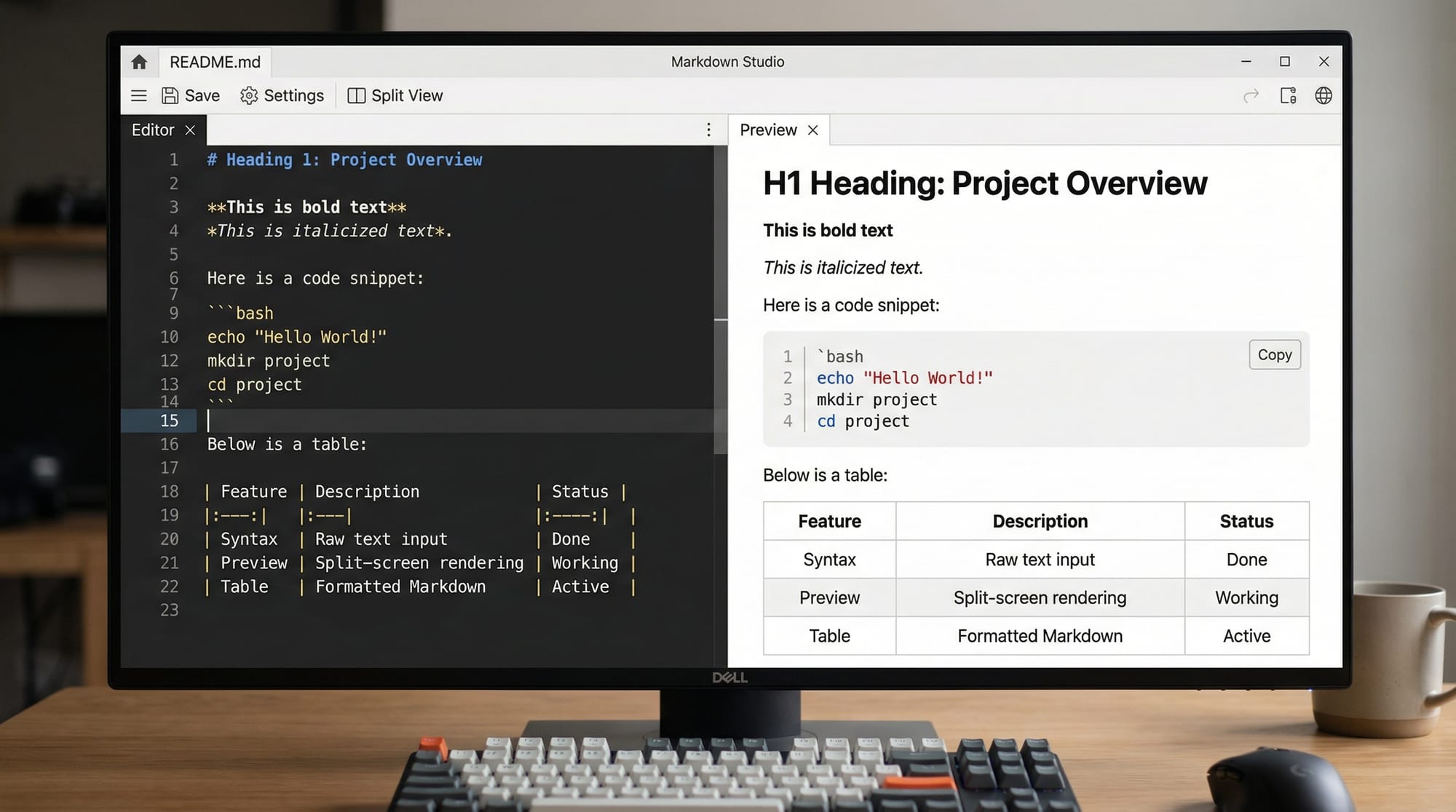Viewport: 1456px width, 812px height.
Task: Open the three-dot overflow menu beside the Editor tab
Action: pos(708,130)
